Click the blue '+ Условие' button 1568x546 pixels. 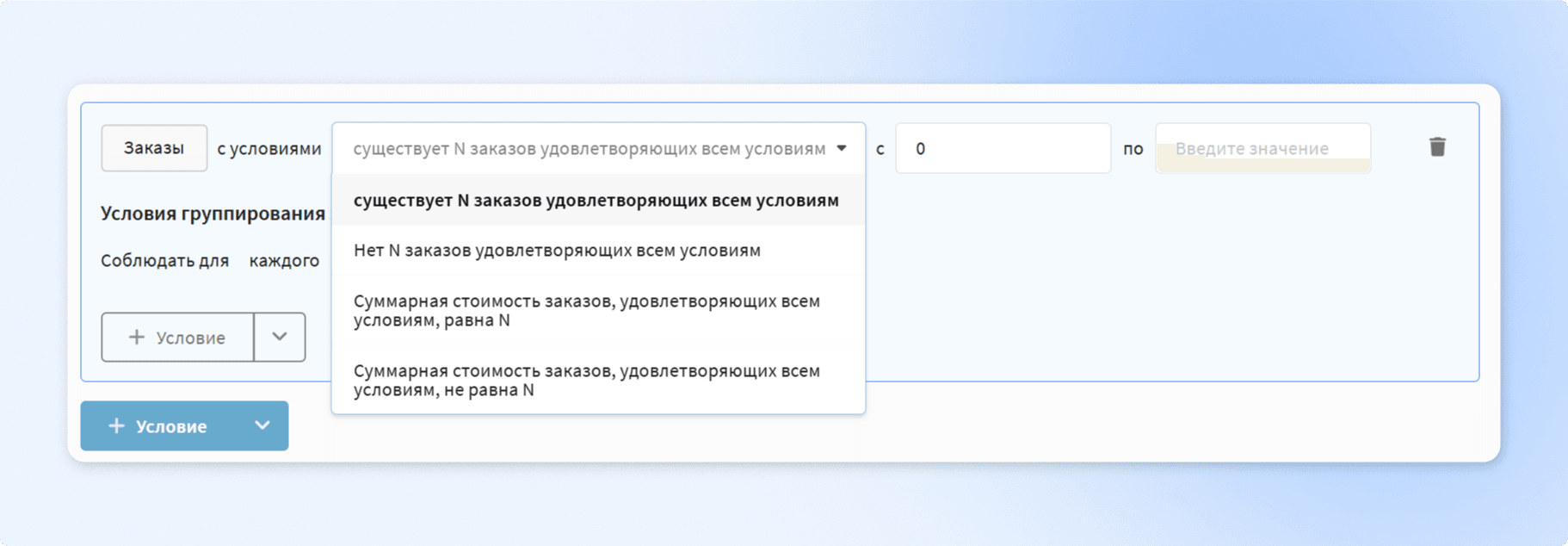(x=159, y=425)
